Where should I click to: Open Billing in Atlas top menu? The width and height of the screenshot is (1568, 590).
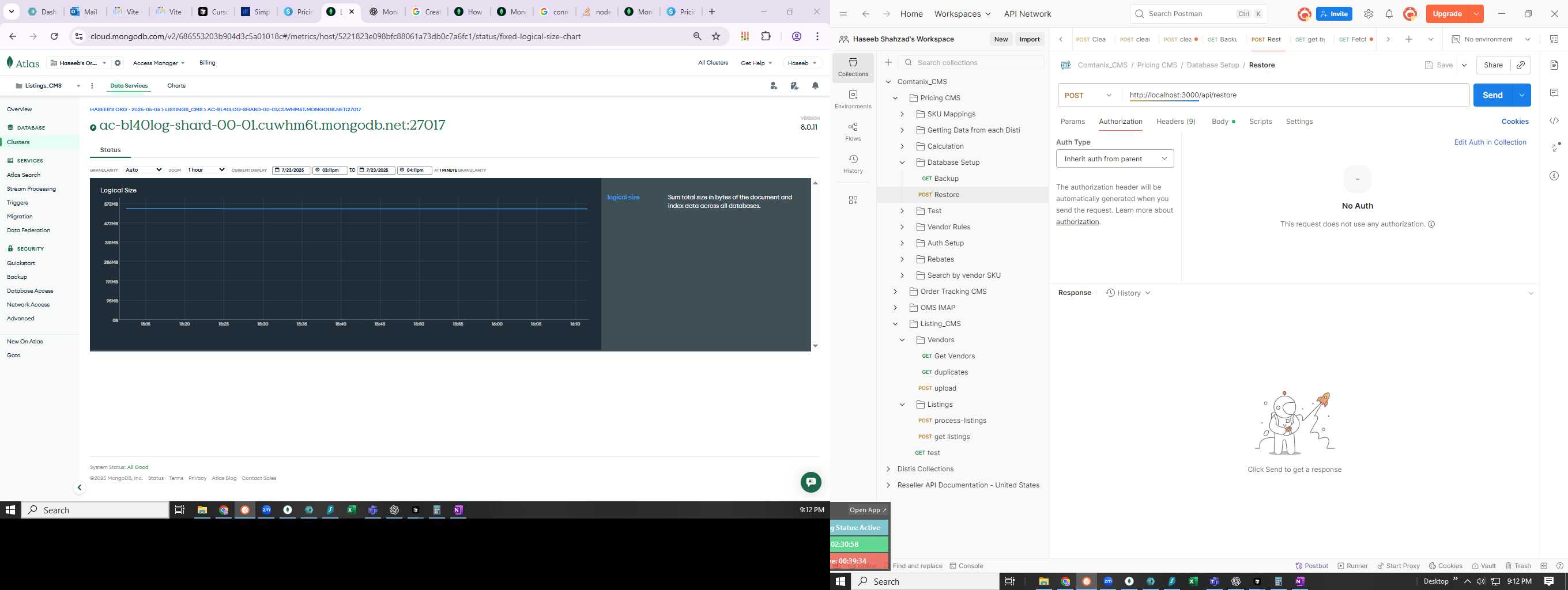207,63
